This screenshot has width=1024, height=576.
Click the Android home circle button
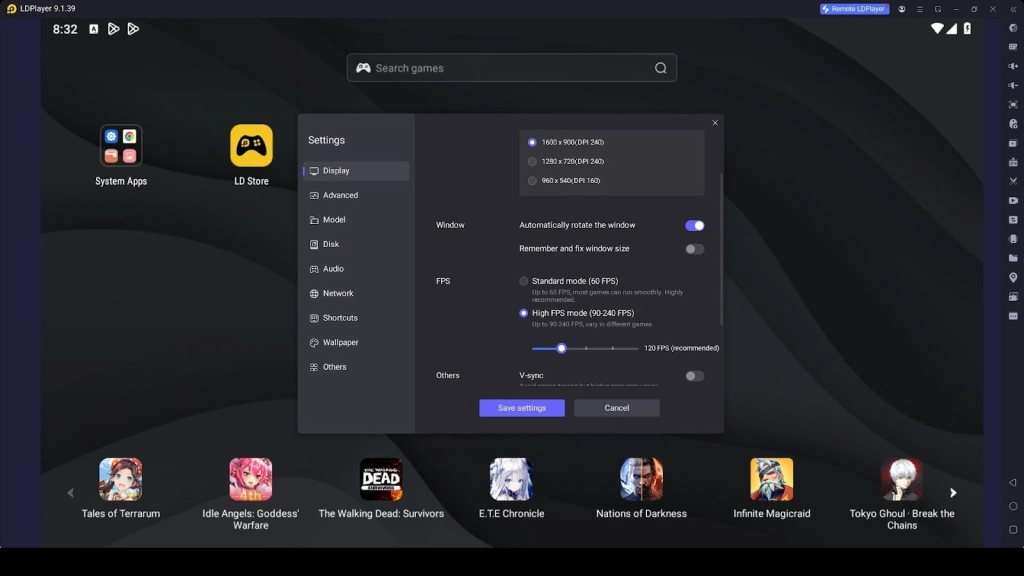click(x=1013, y=506)
